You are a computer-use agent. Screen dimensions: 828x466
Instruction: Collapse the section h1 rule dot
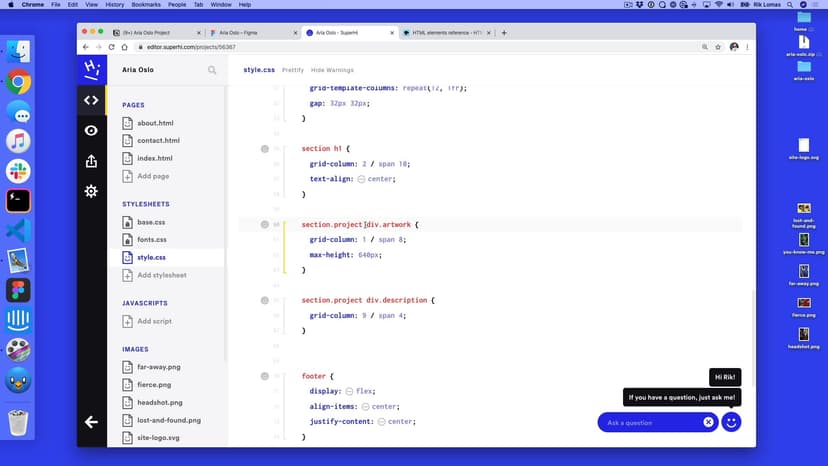pos(265,148)
